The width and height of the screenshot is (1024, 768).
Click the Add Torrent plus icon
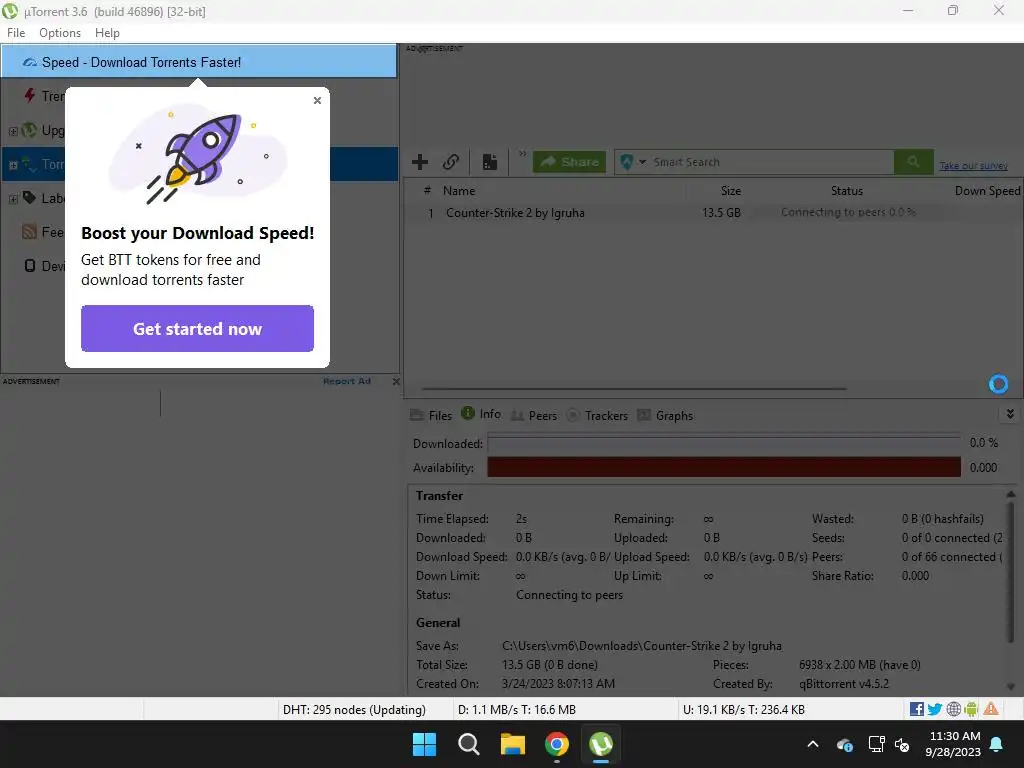(420, 161)
